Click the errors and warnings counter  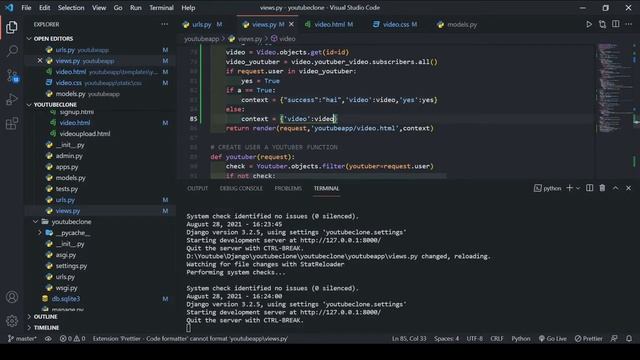click(72, 339)
